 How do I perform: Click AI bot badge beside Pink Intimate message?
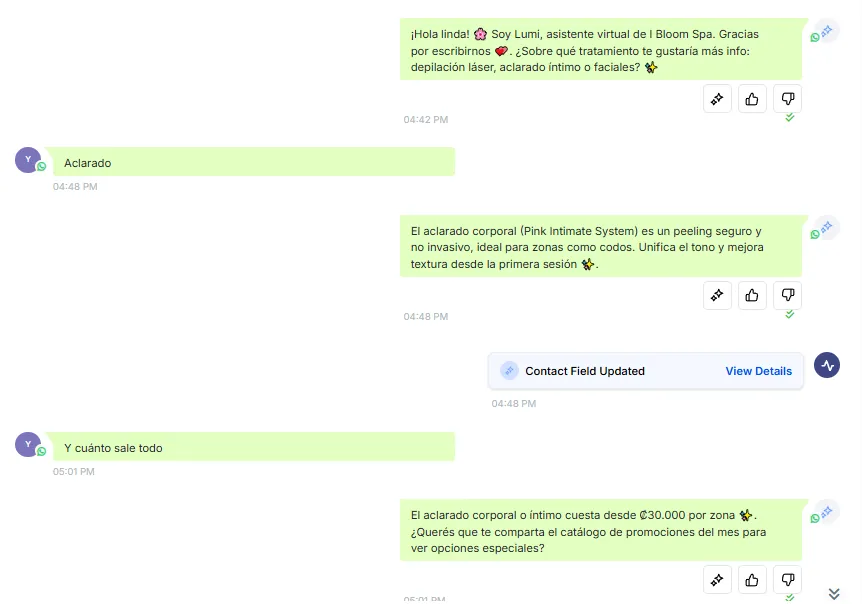(x=825, y=229)
